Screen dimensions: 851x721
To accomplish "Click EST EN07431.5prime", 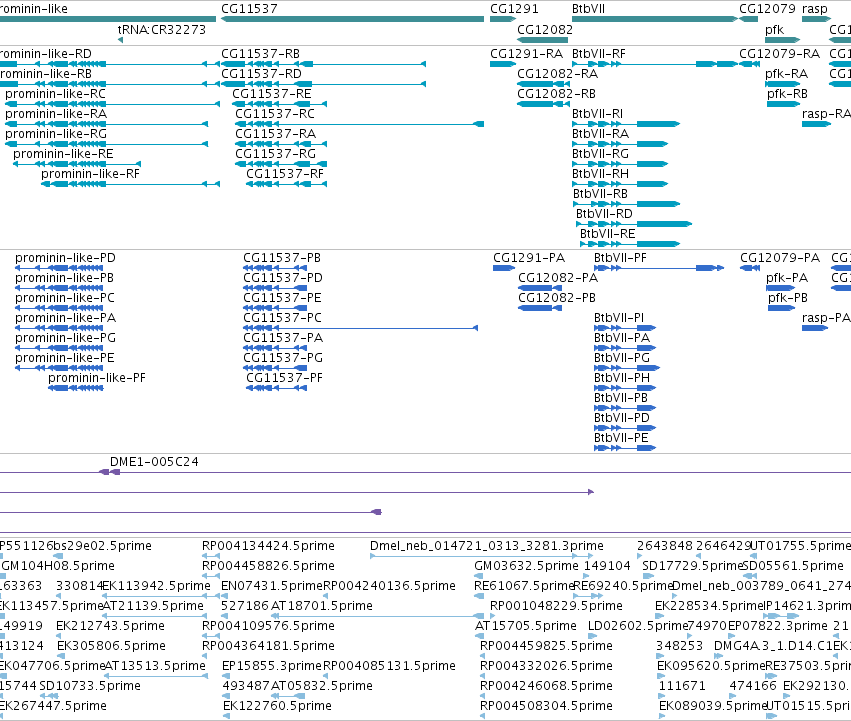I will coord(271,586).
